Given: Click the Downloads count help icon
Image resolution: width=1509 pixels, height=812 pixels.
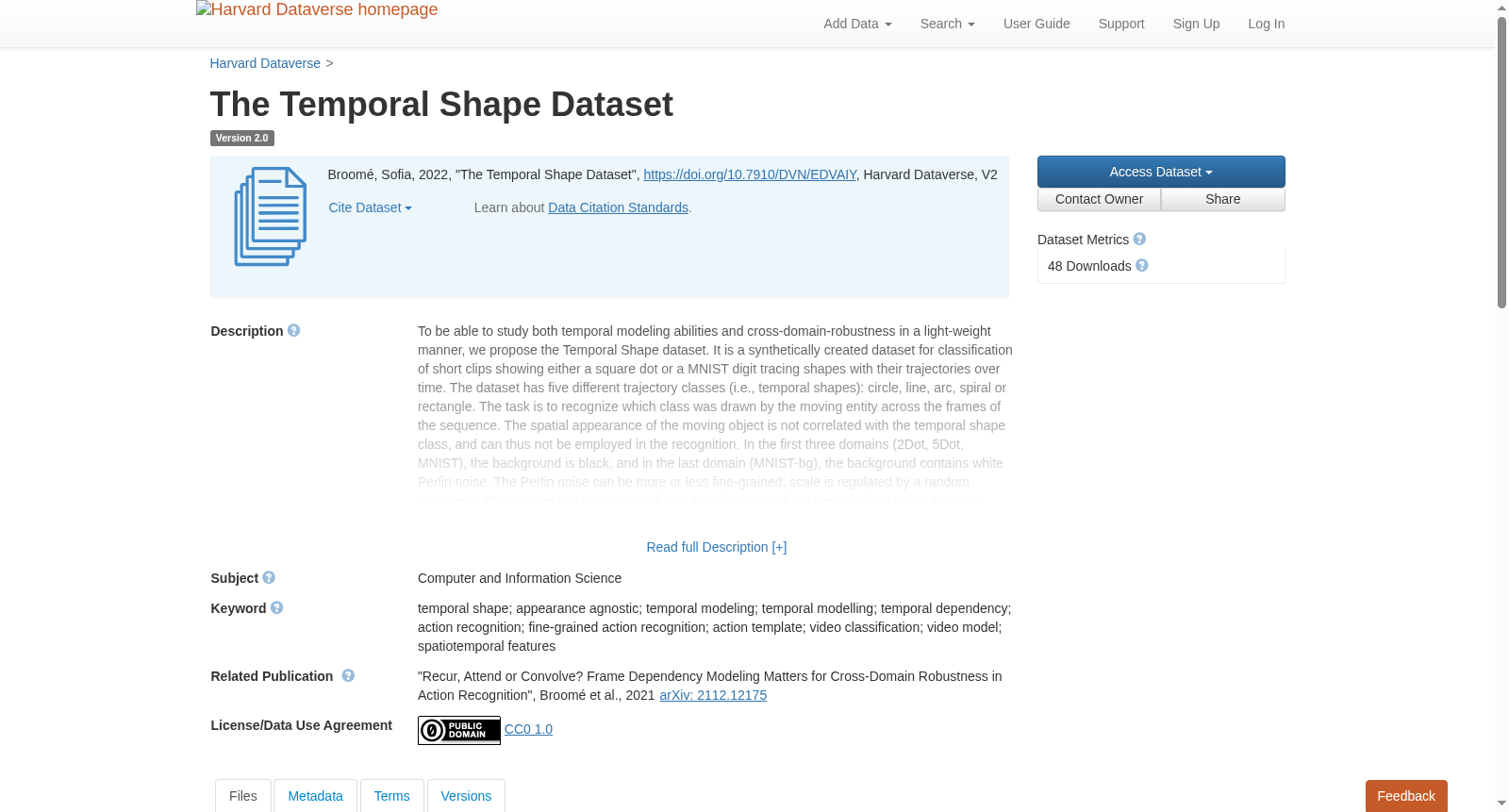Looking at the screenshot, I should click(1142, 266).
